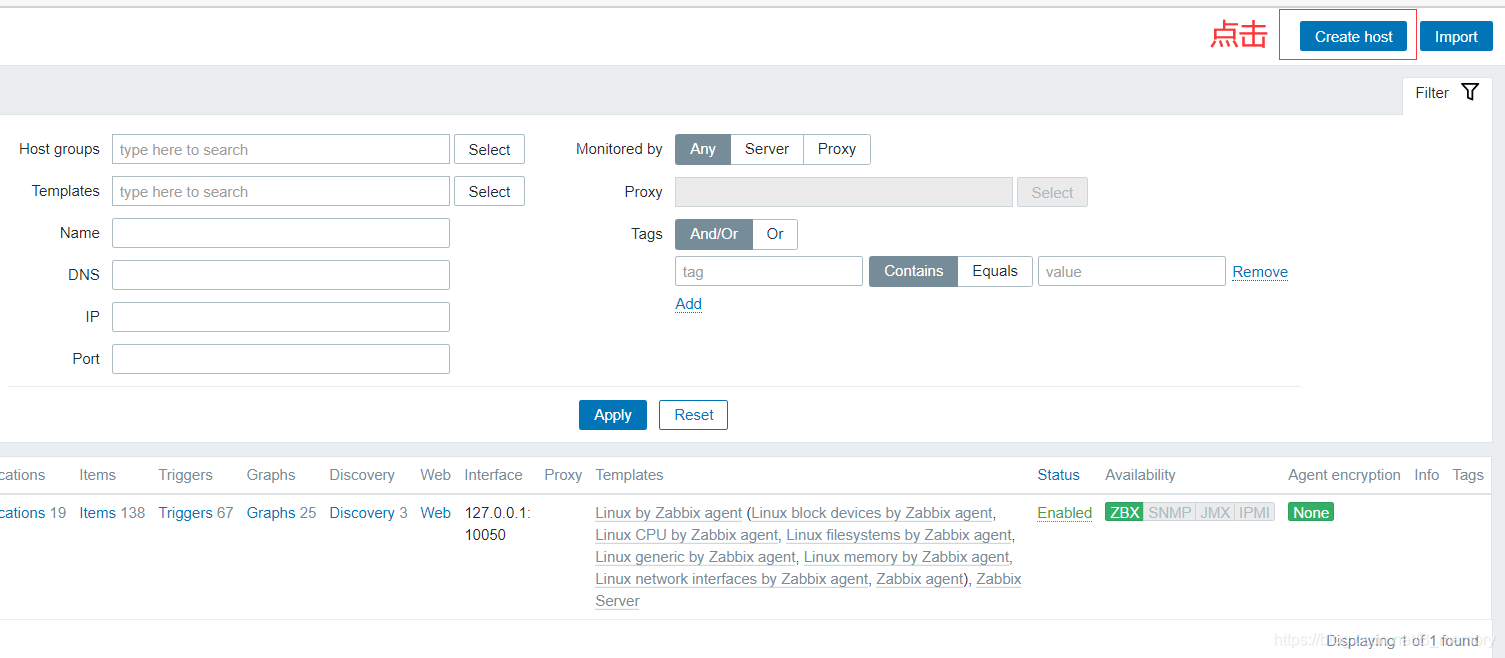Set Monitored by to Any

pos(703,149)
